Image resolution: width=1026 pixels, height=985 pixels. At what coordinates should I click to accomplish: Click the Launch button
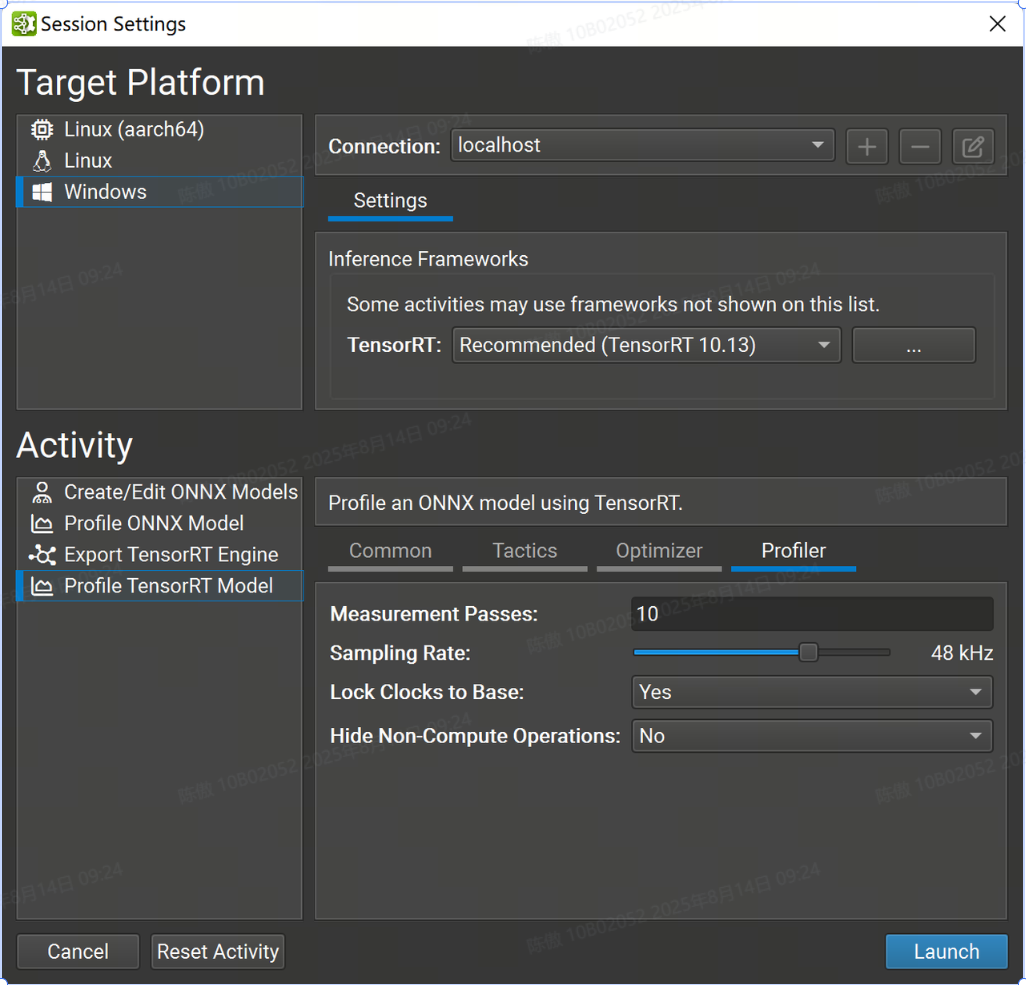coord(946,952)
